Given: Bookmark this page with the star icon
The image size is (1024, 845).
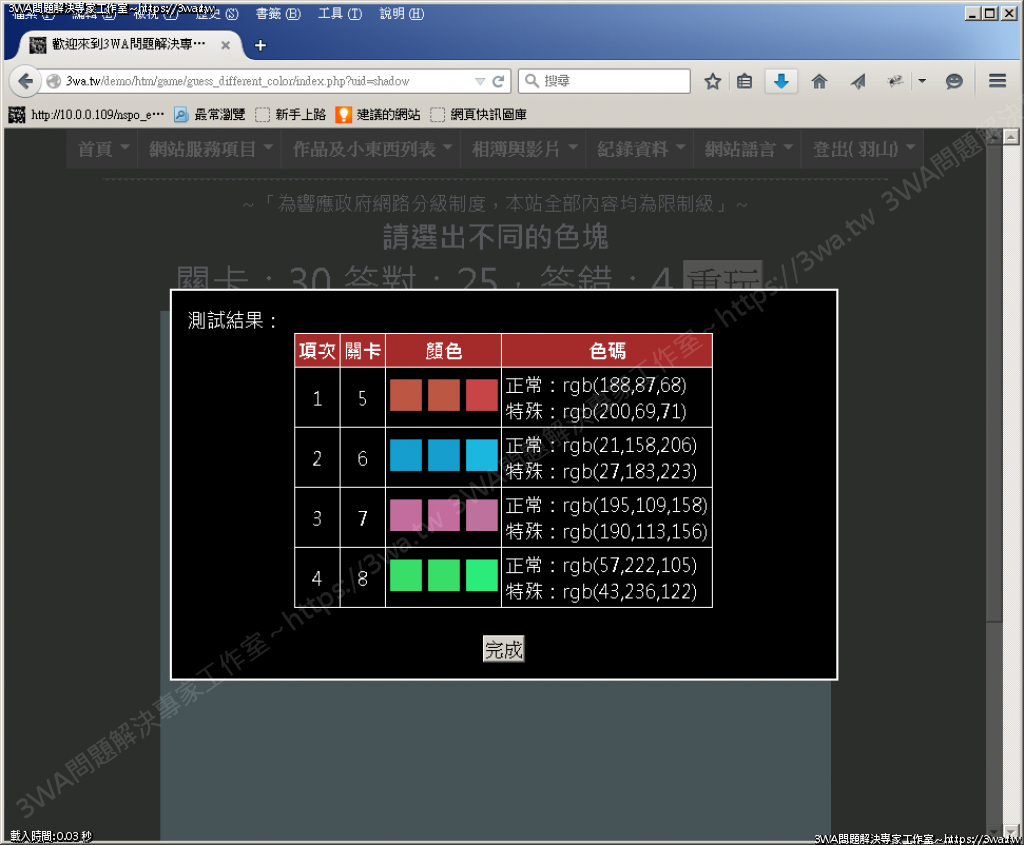Looking at the screenshot, I should [712, 82].
